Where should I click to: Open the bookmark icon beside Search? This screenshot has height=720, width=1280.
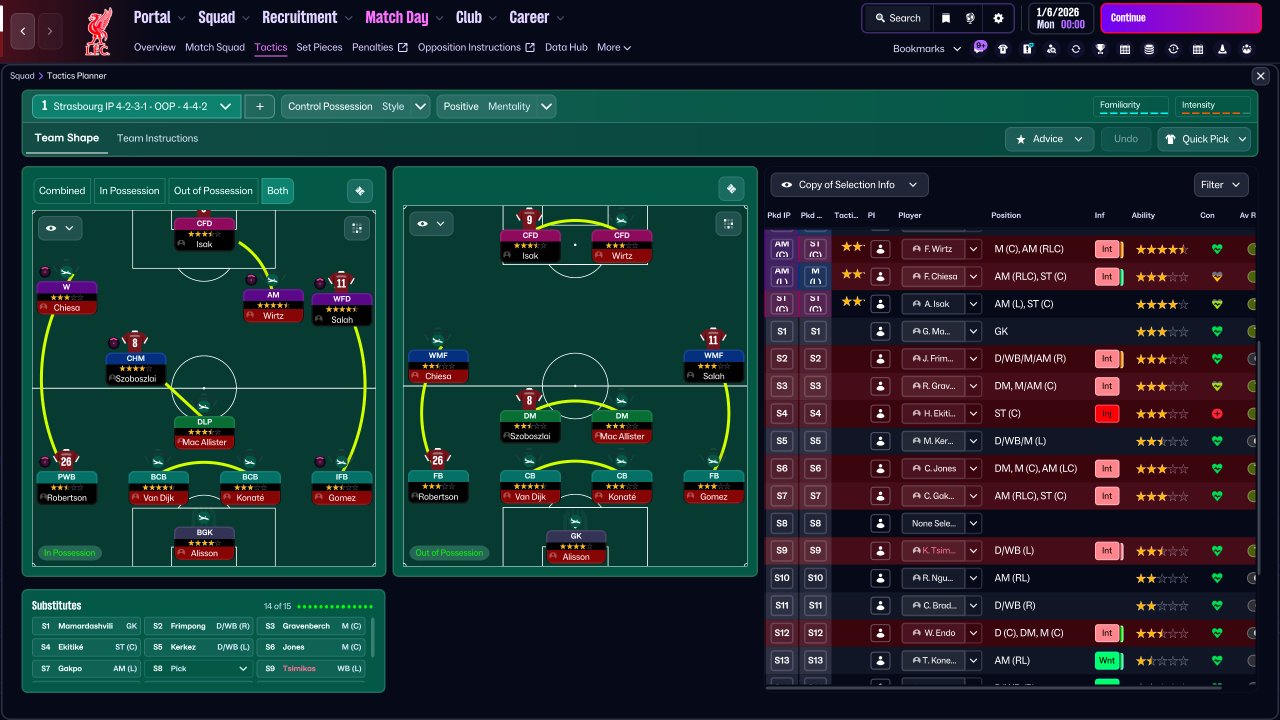point(946,18)
